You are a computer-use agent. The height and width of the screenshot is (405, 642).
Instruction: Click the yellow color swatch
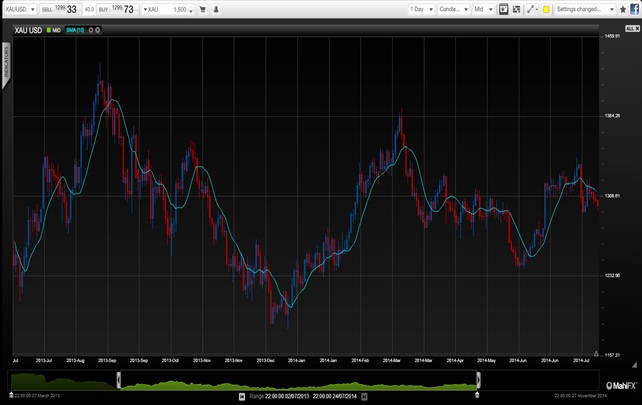point(546,9)
